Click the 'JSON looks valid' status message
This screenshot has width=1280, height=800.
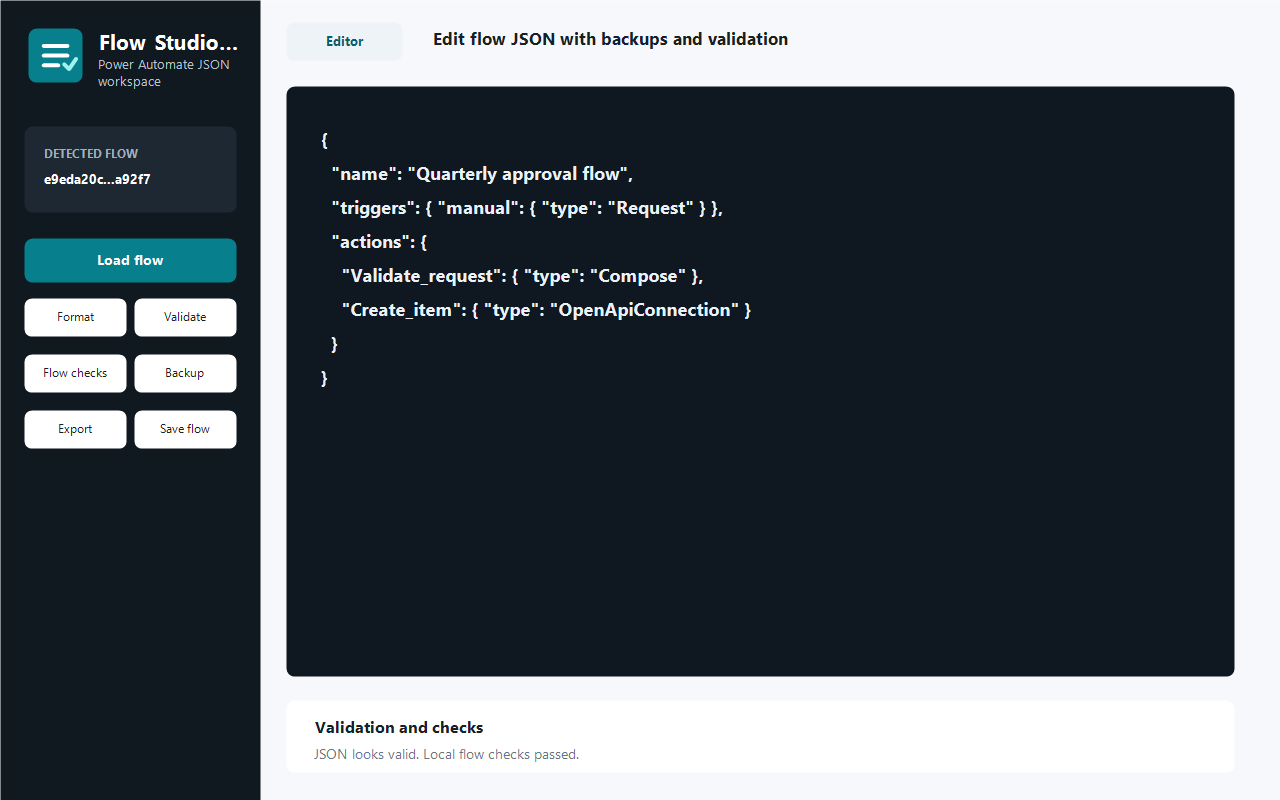point(447,754)
